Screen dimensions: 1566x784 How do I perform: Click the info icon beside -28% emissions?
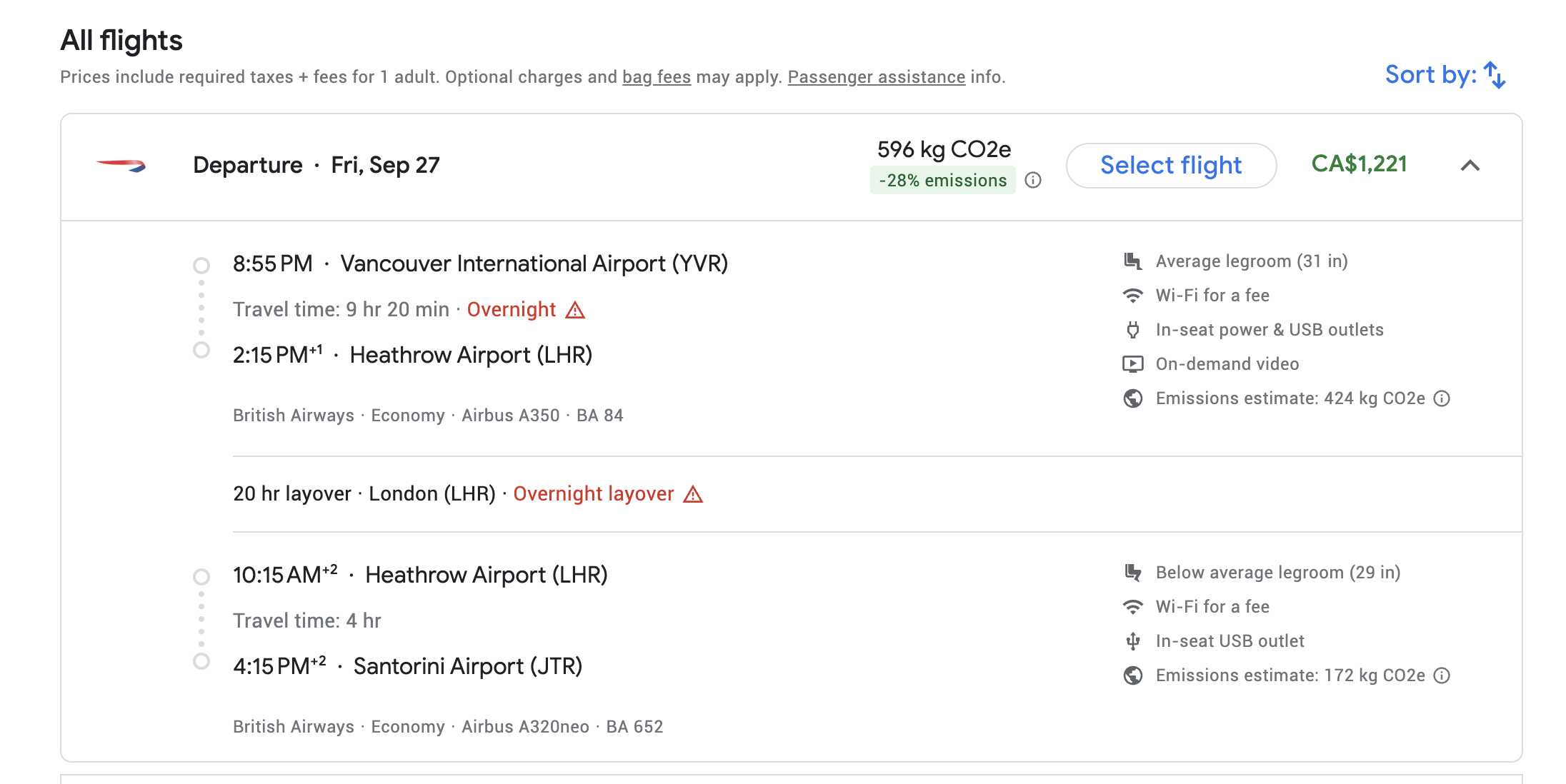coord(1033,180)
